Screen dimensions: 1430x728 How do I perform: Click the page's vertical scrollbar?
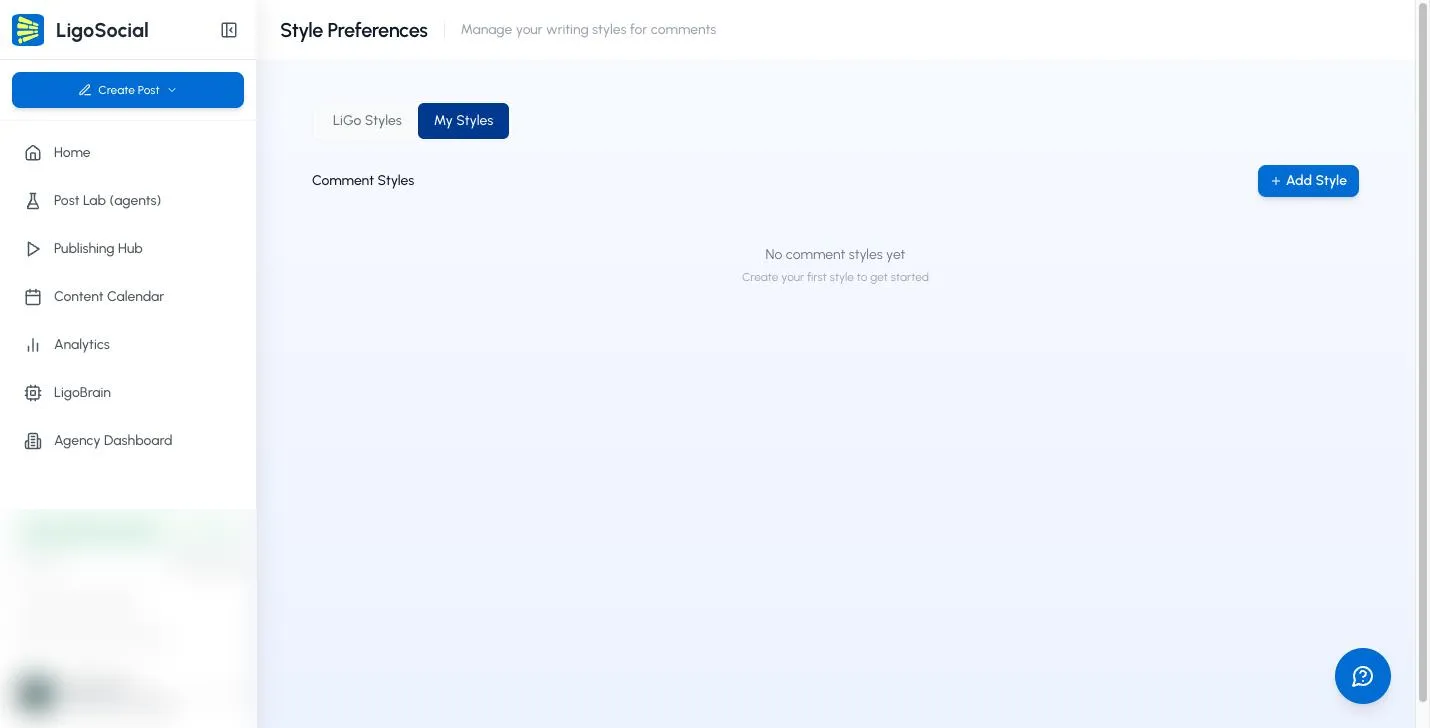point(1424,350)
